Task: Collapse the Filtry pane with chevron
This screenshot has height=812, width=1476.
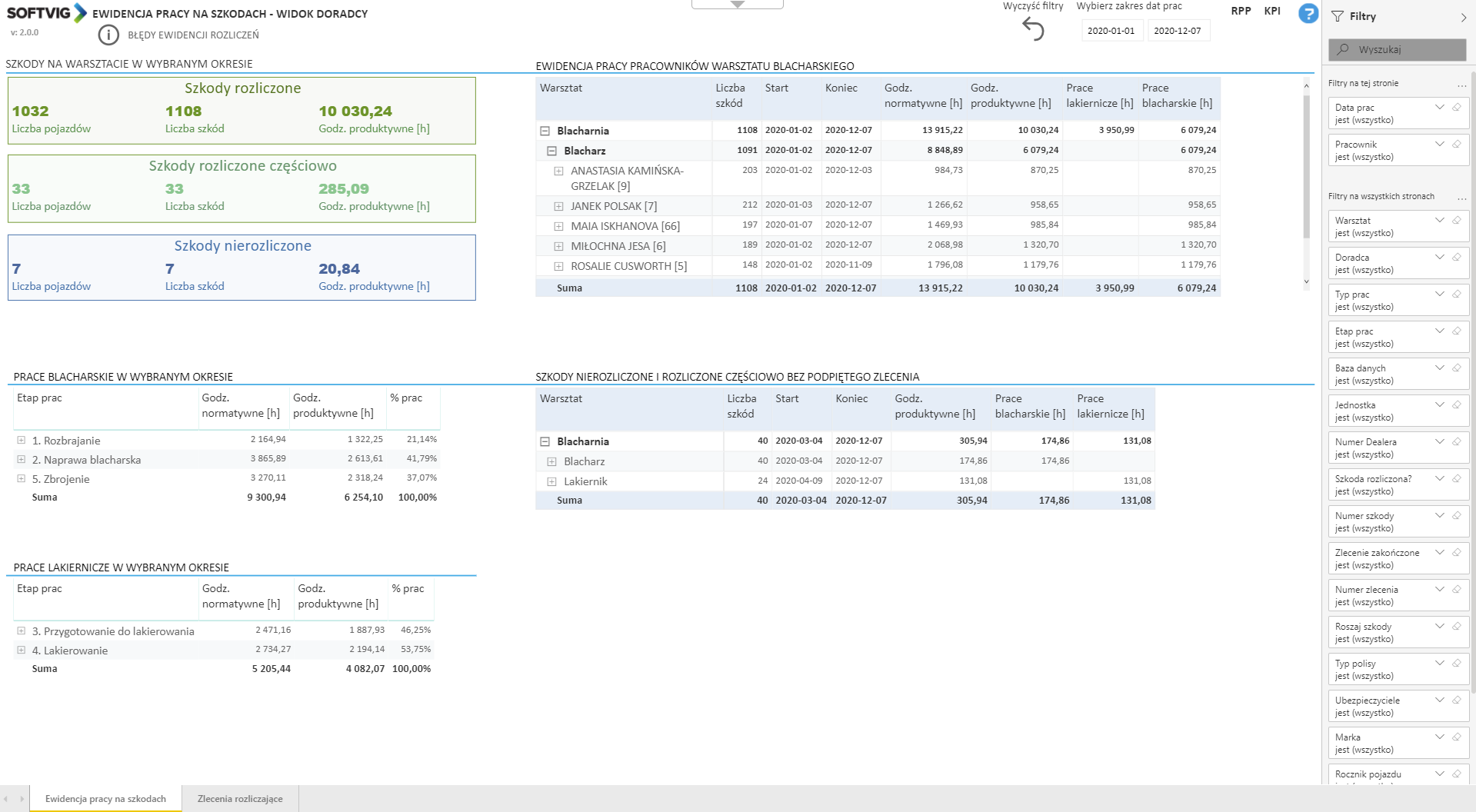Action: (1463, 17)
